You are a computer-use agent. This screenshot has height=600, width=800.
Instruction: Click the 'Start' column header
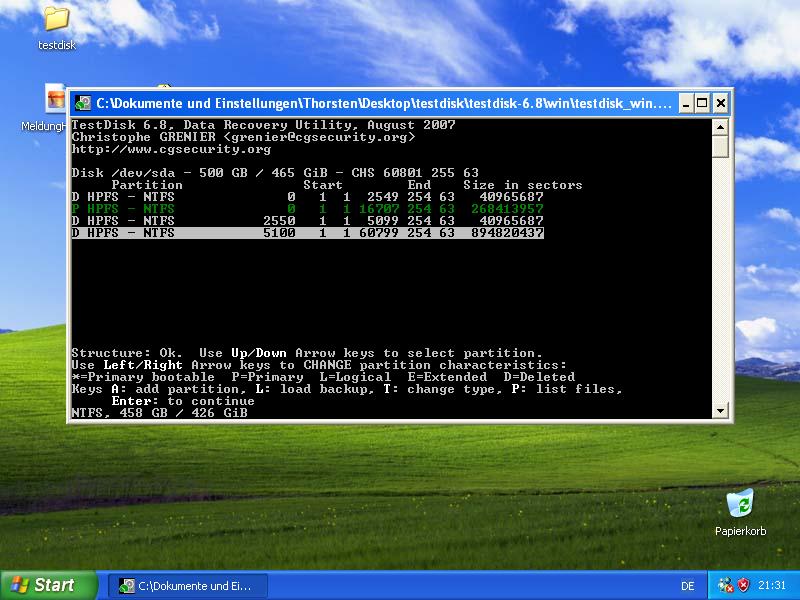(x=322, y=185)
